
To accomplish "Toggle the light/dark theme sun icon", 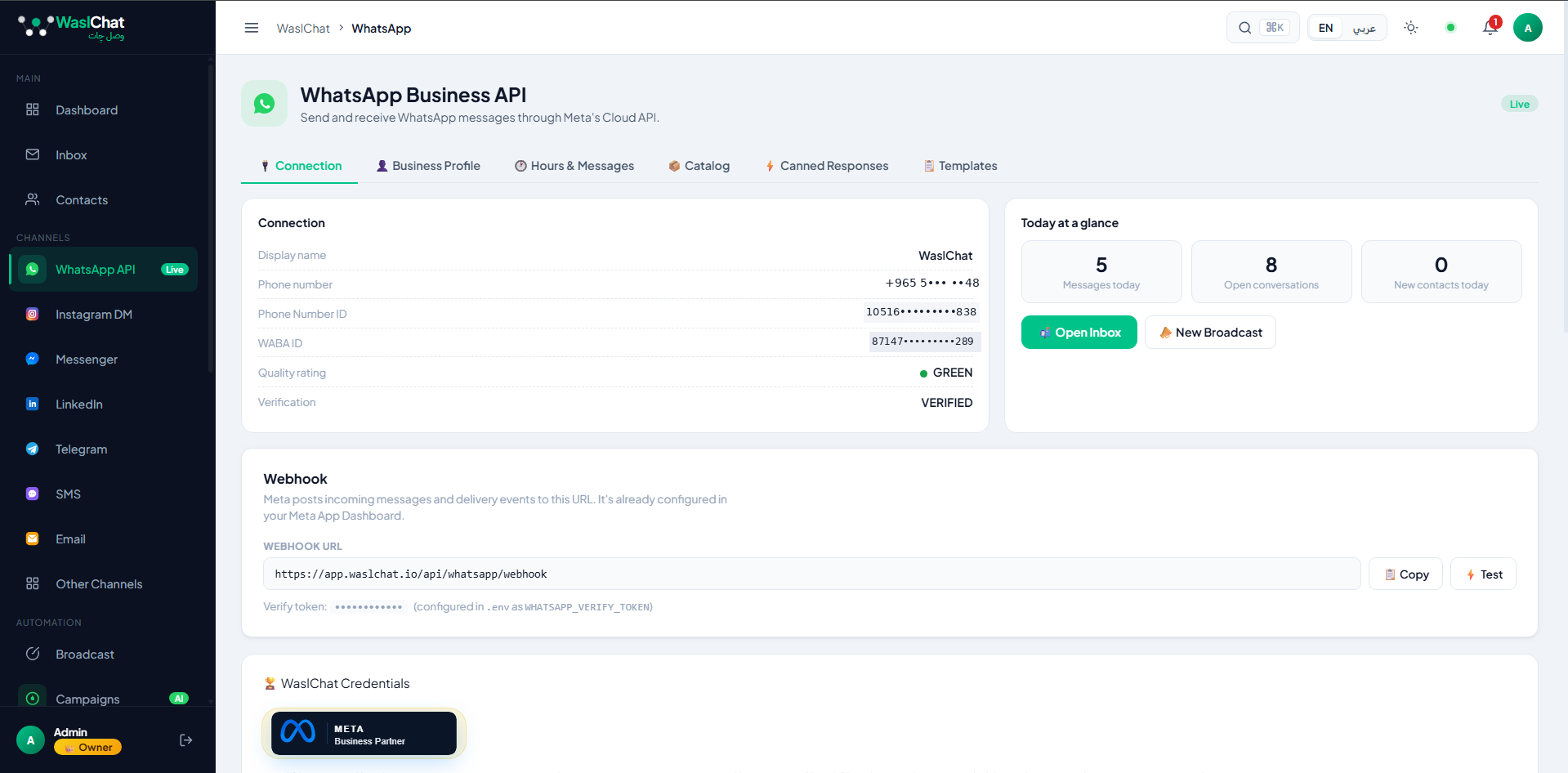I will click(1411, 28).
